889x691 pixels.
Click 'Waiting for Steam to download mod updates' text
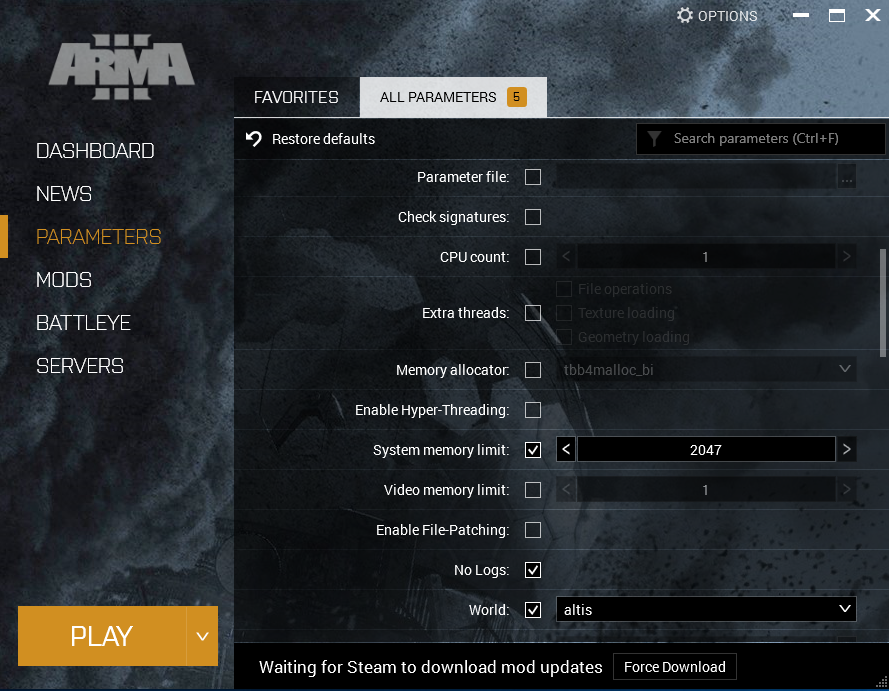coord(430,667)
